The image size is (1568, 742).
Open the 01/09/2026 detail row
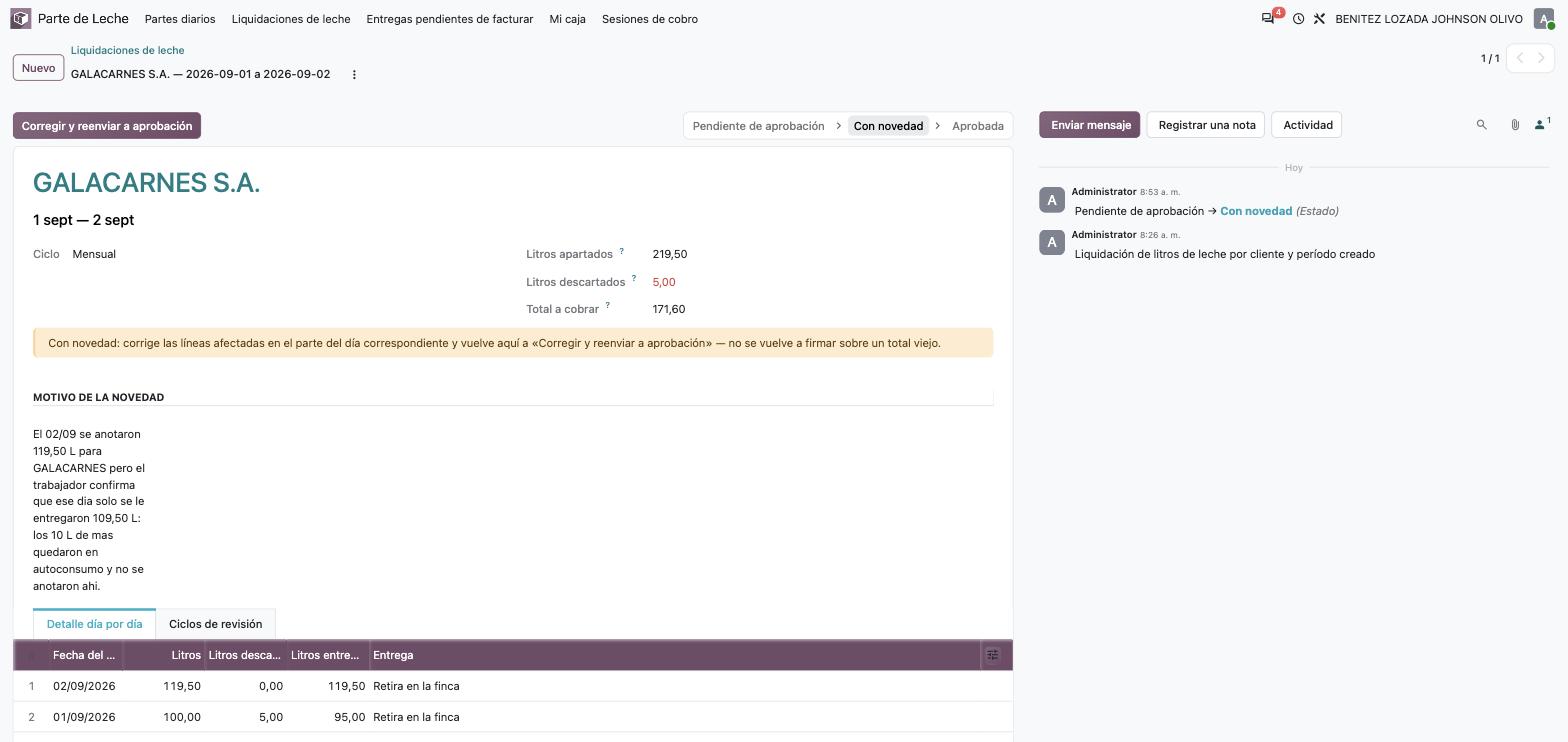(513, 717)
